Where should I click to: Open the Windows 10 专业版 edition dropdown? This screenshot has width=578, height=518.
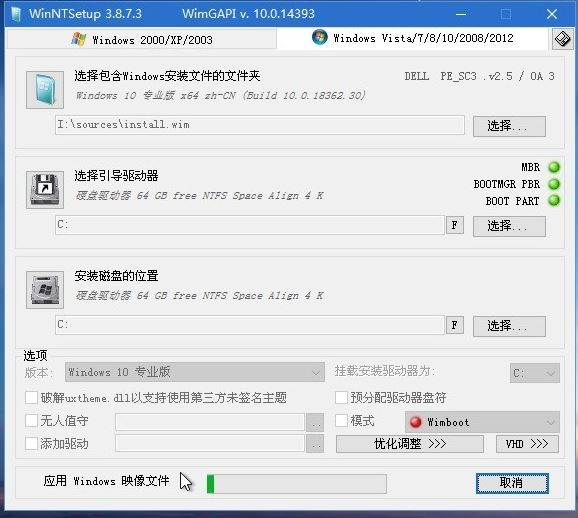click(x=195, y=372)
